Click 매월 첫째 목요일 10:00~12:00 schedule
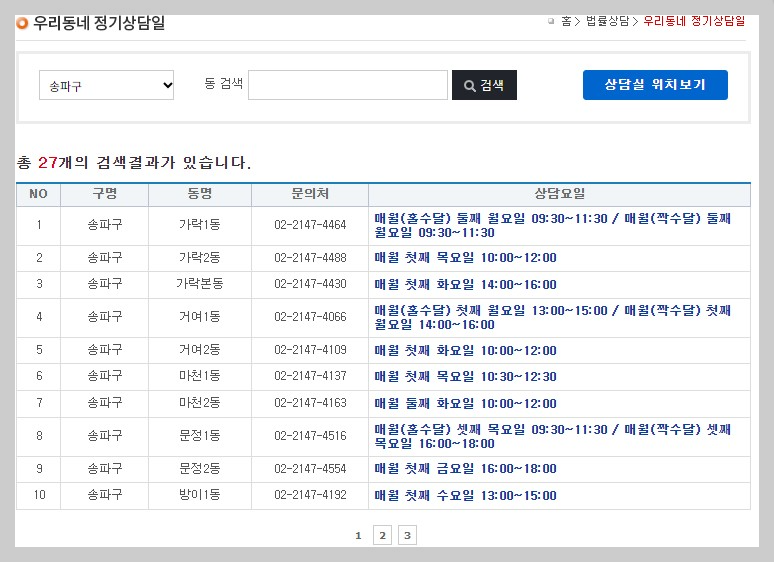 [465, 258]
